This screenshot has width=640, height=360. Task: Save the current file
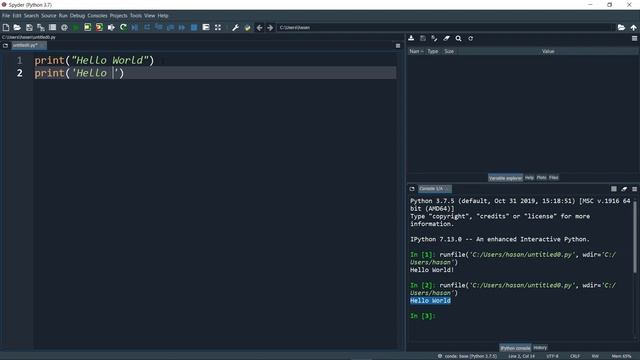tap(29, 27)
